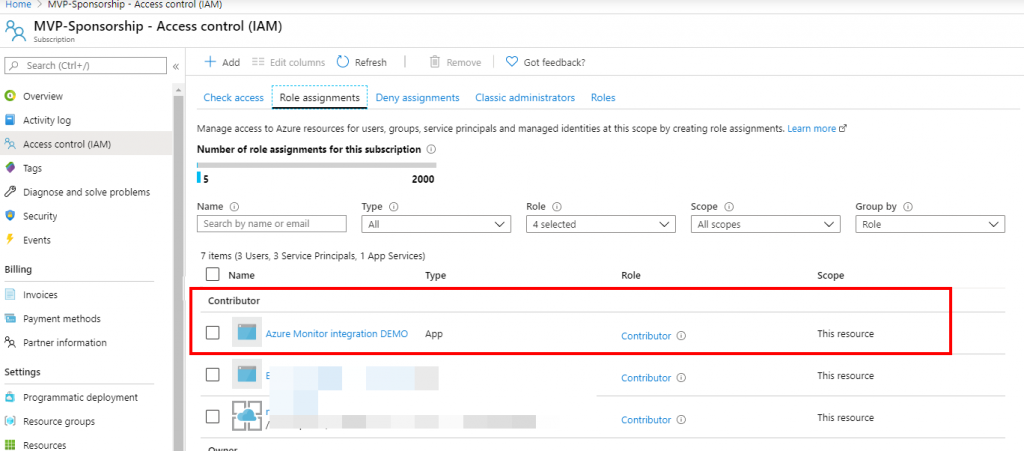Select the info icon next to Type filter label
Image resolution: width=1024 pixels, height=451 pixels.
[393, 206]
